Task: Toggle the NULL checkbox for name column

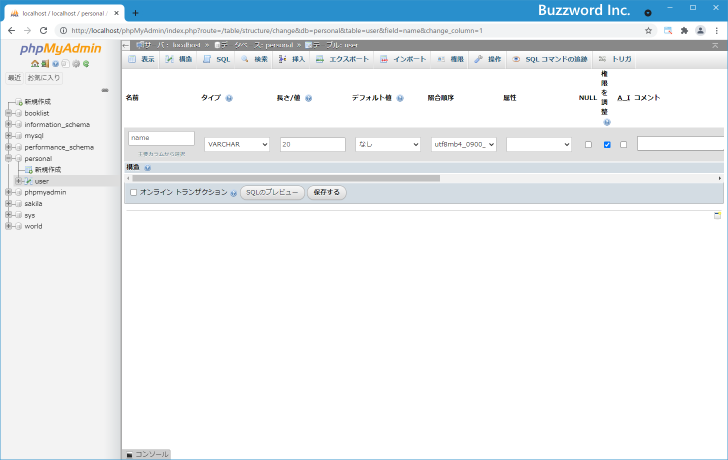Action: tap(588, 144)
